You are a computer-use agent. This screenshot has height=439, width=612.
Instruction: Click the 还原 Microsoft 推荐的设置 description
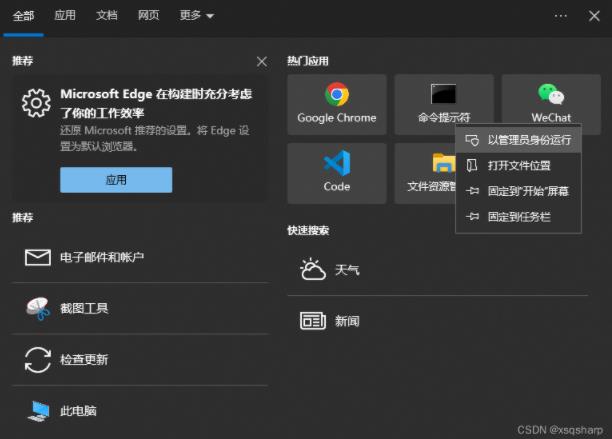pos(155,138)
